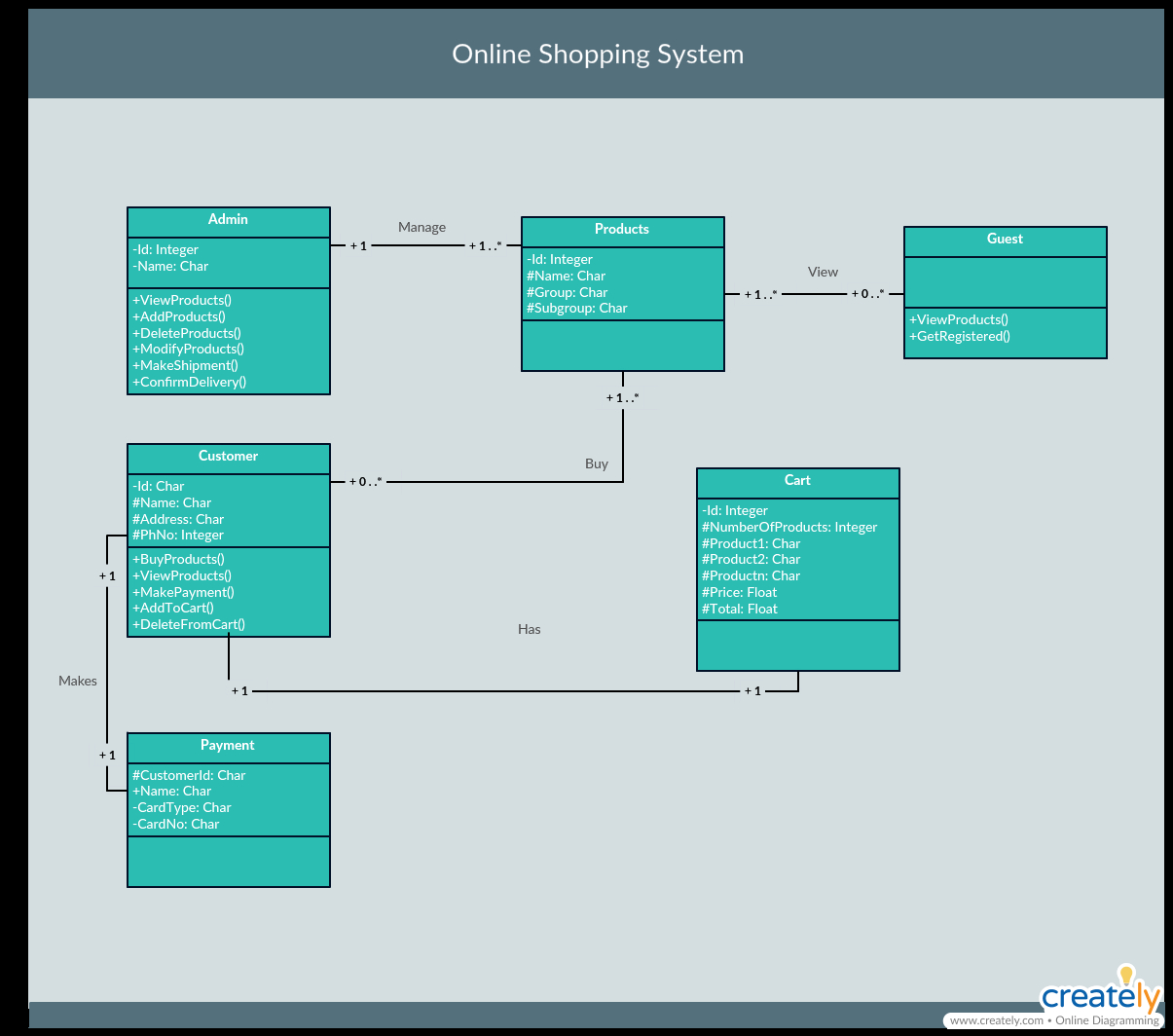The width and height of the screenshot is (1173, 1036).
Task: Click the Makes association label
Action: click(x=78, y=681)
